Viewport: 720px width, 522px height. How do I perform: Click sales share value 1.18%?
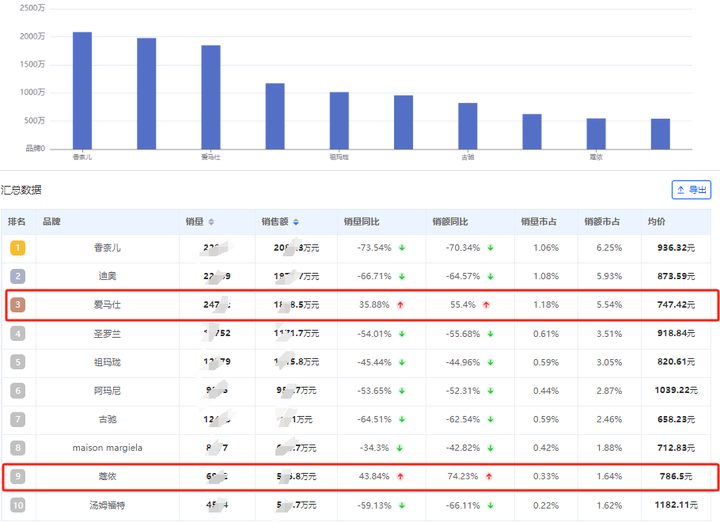pyautogui.click(x=546, y=305)
